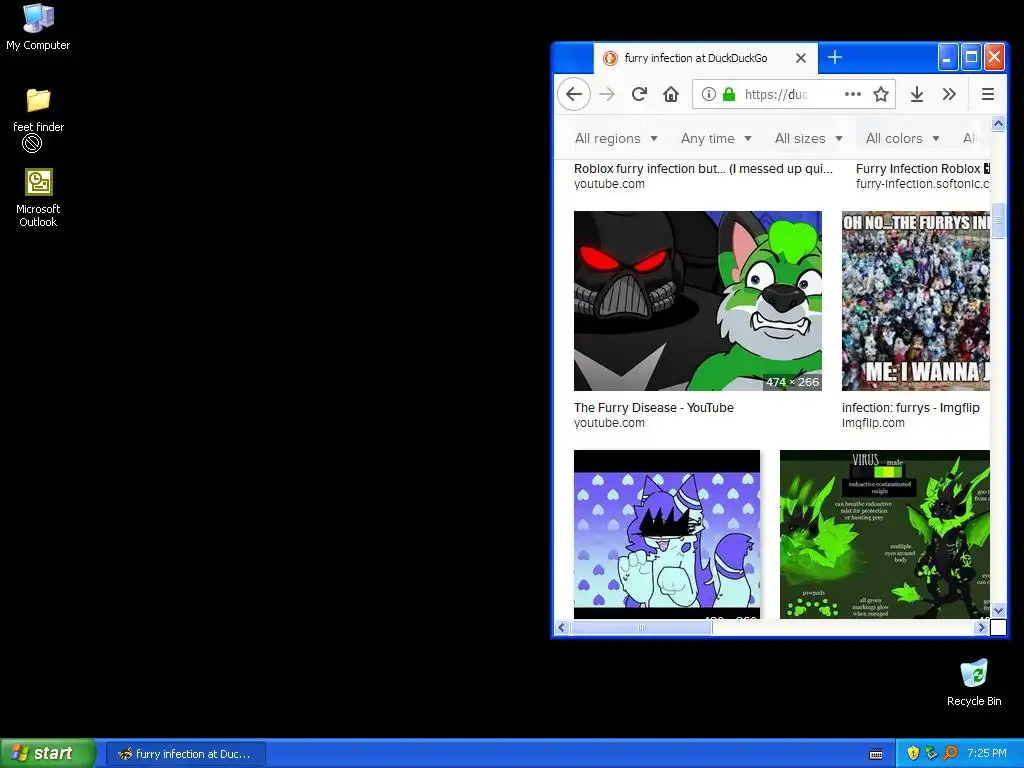Maximize the Firefox window
The height and width of the screenshot is (768, 1024).
point(971,57)
